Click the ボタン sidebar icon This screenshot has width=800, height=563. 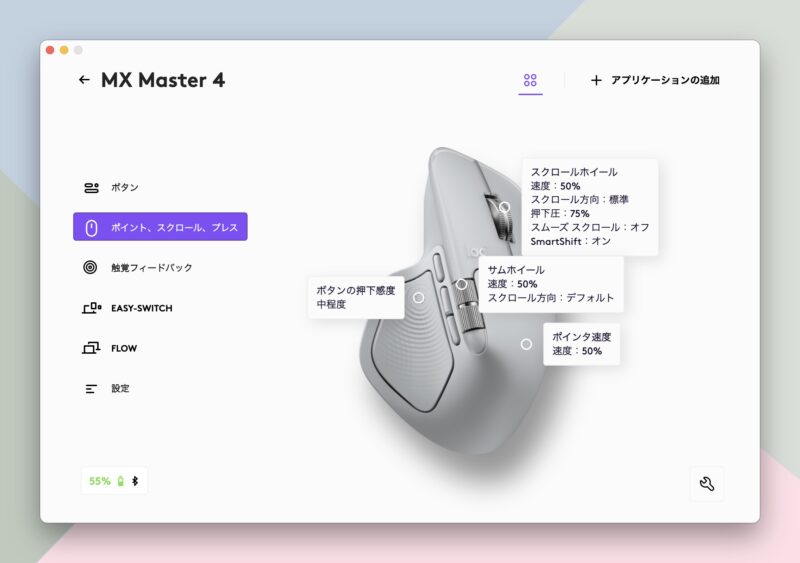[91, 188]
